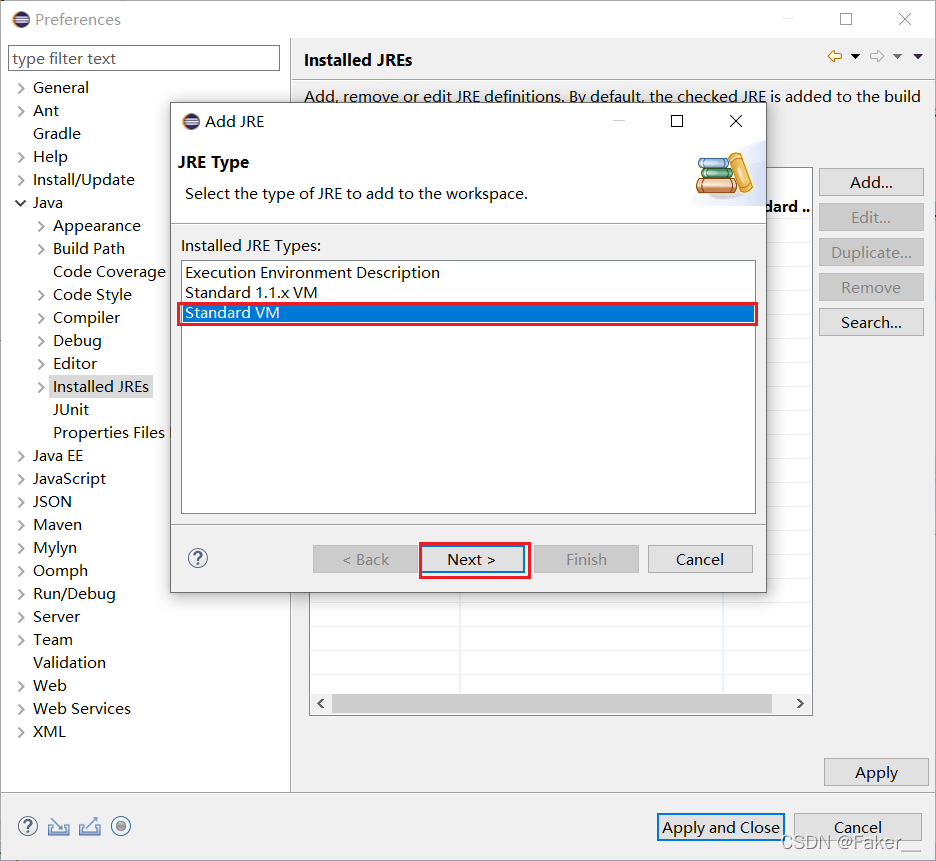The width and height of the screenshot is (936, 861).
Task: Expand the Debug node under Java
Action: point(41,341)
